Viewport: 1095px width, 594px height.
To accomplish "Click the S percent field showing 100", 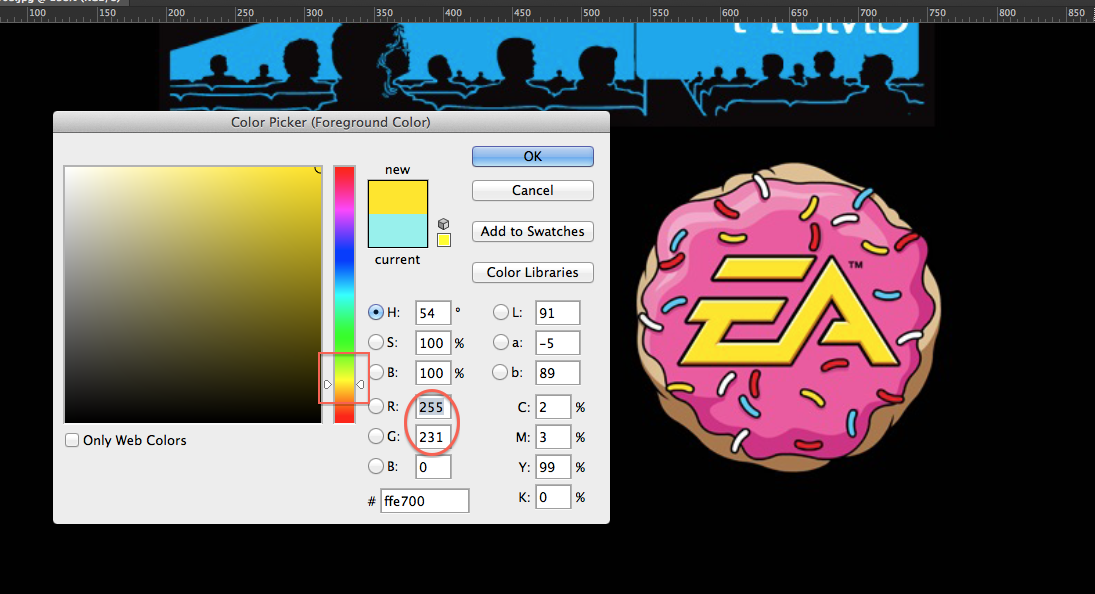I will pos(433,343).
